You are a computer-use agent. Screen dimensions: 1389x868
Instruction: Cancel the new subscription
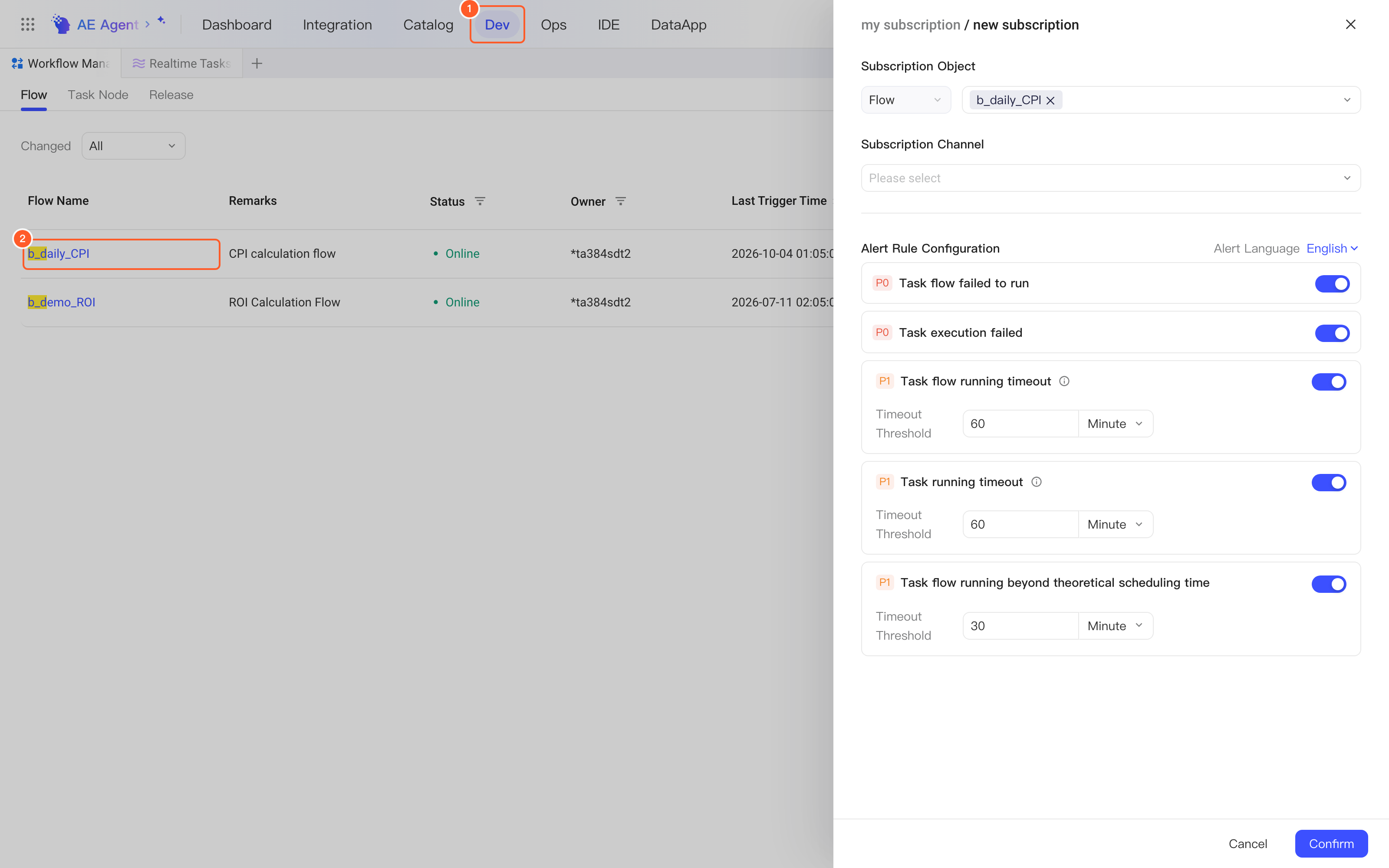(1248, 843)
